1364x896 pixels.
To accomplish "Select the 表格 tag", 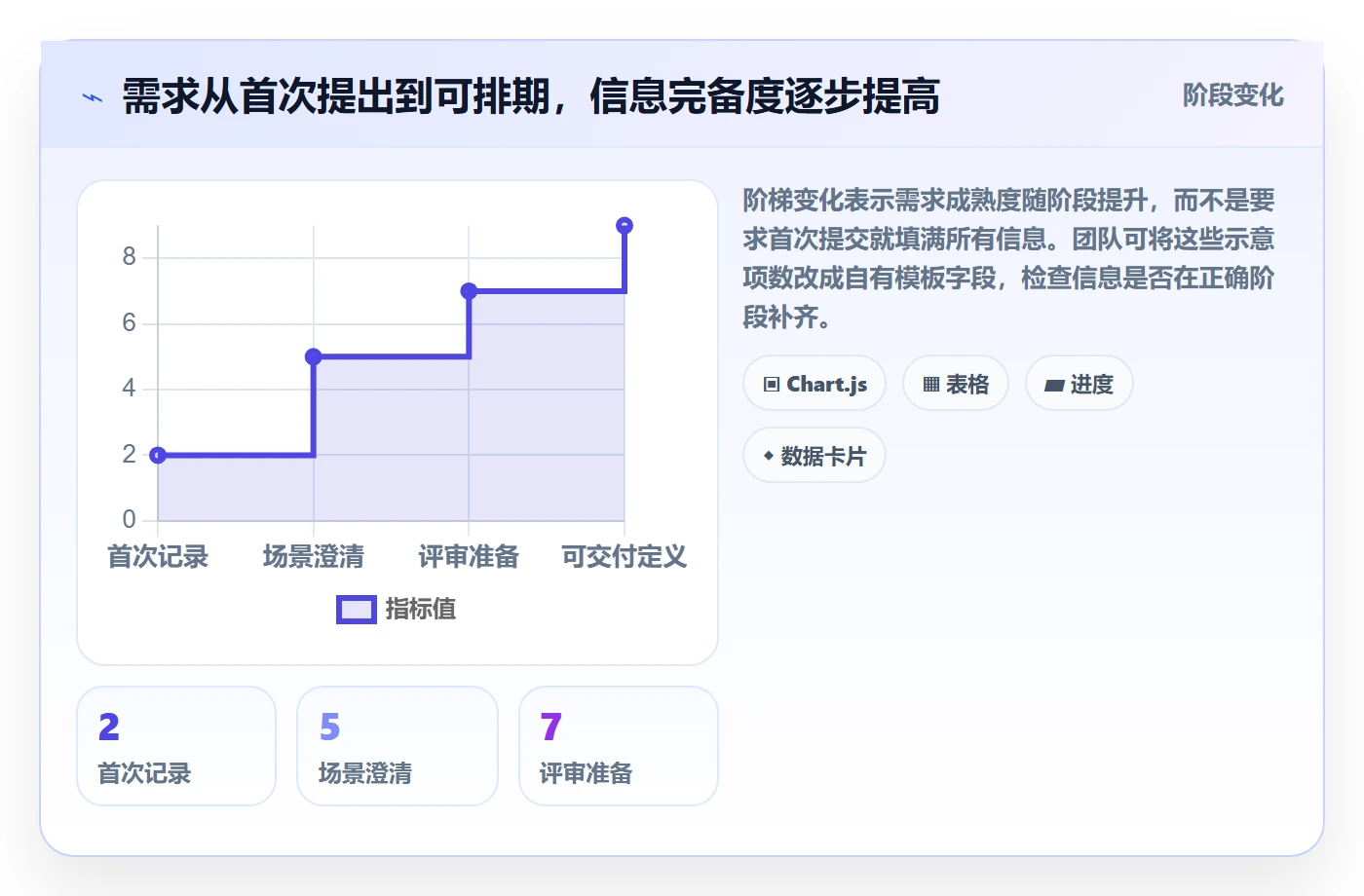I will click(x=956, y=384).
